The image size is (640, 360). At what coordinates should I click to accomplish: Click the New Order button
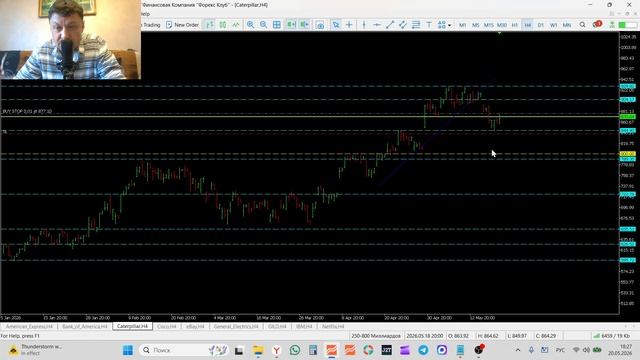pyautogui.click(x=182, y=25)
